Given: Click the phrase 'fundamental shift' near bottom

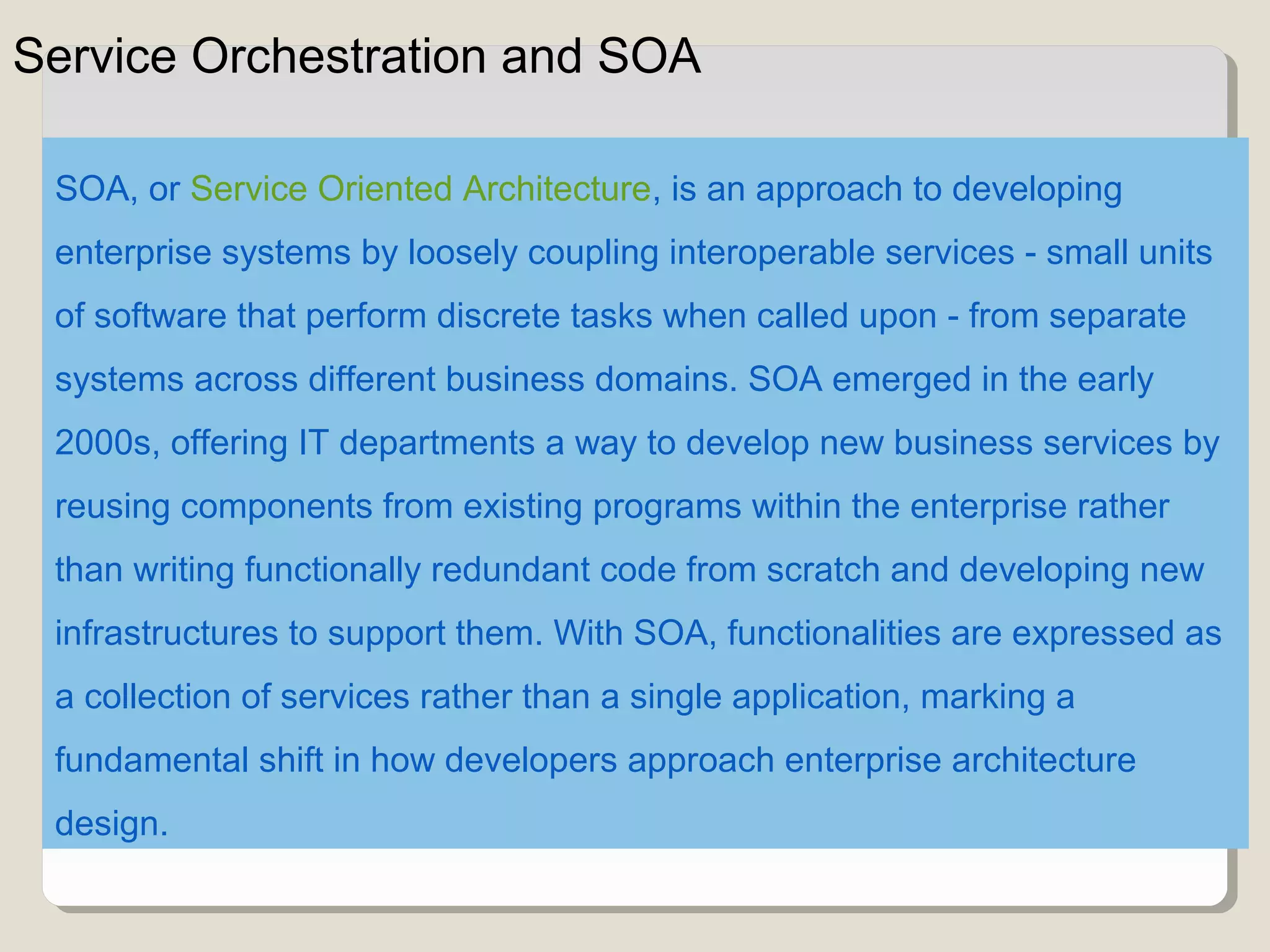Looking at the screenshot, I should (x=189, y=760).
